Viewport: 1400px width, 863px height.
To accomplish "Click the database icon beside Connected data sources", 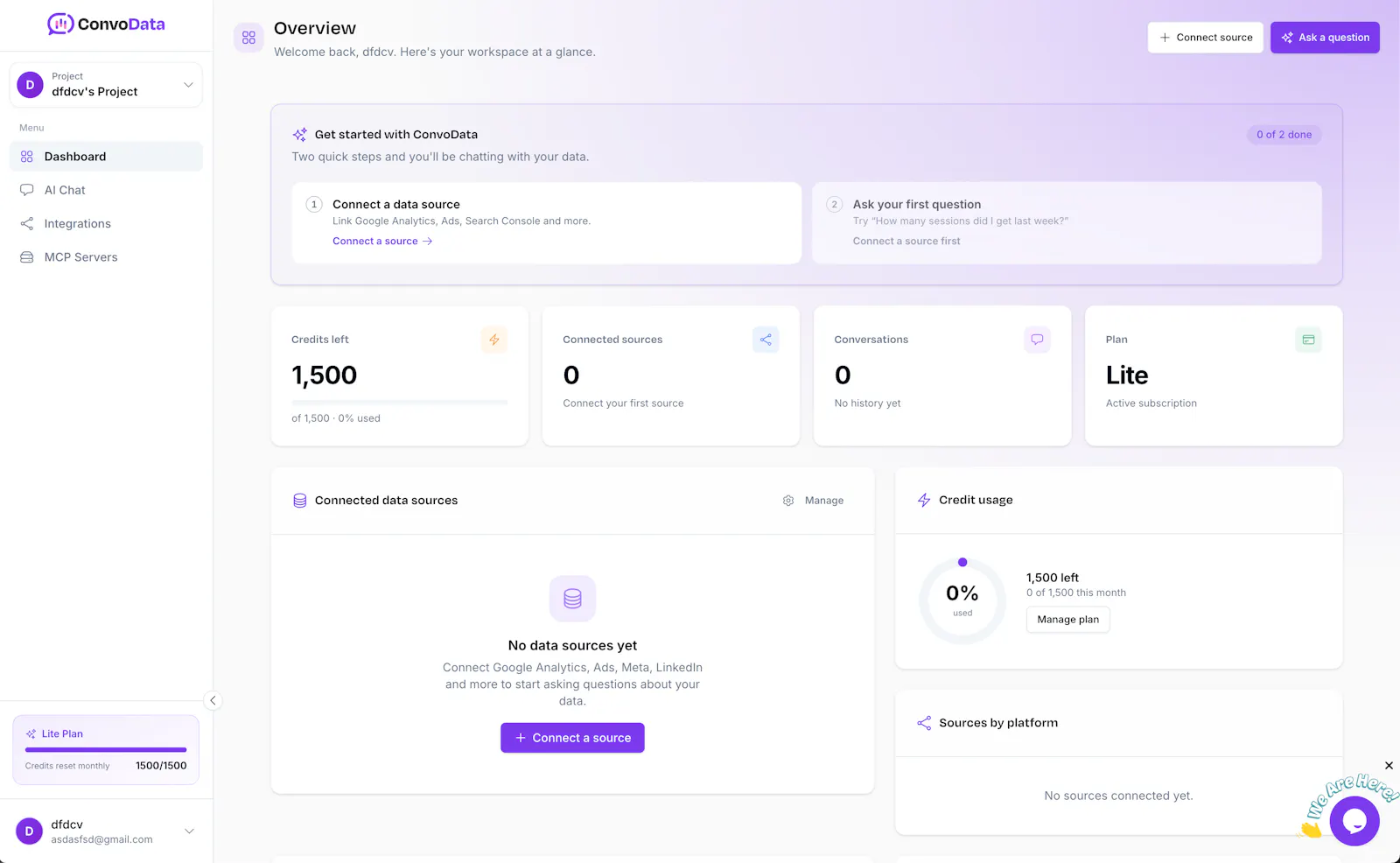I will click(299, 501).
